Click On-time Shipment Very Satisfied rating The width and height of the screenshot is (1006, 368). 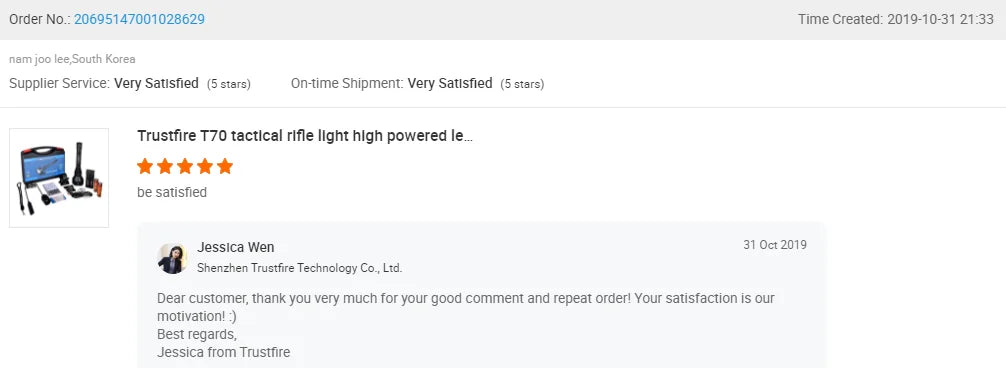450,83
